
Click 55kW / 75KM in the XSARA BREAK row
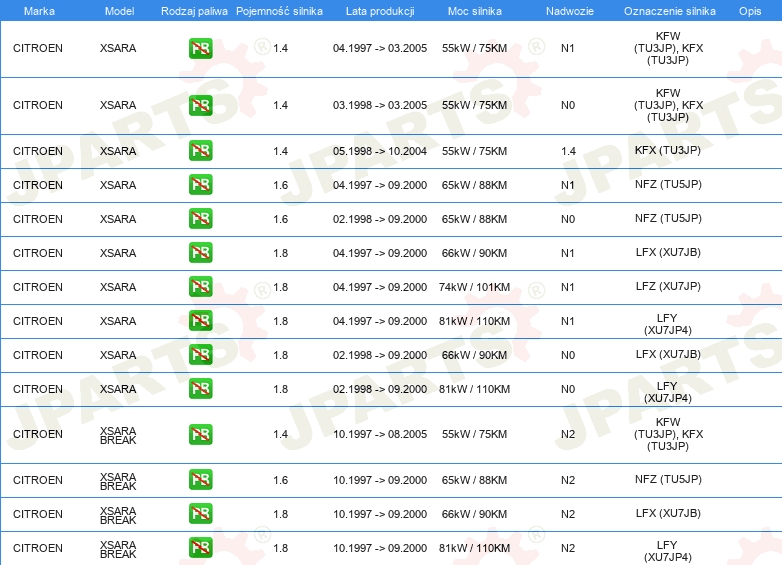tap(474, 434)
